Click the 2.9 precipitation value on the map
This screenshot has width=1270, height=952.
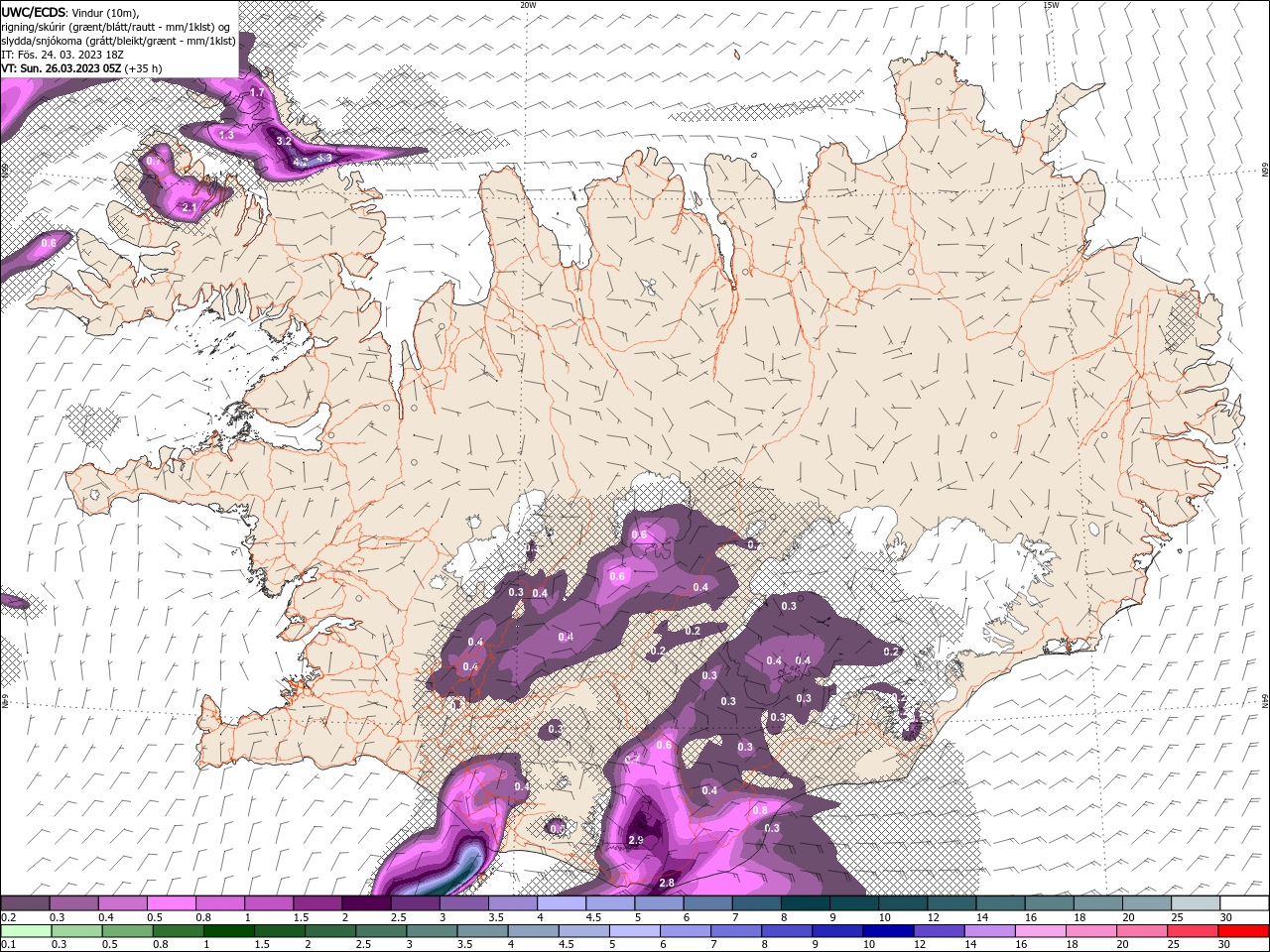coord(637,840)
